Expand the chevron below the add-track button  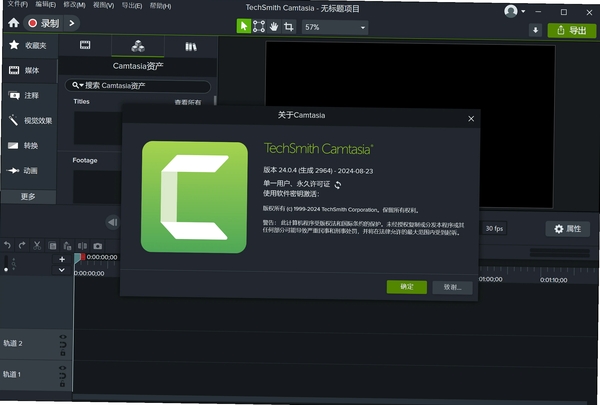(x=62, y=270)
